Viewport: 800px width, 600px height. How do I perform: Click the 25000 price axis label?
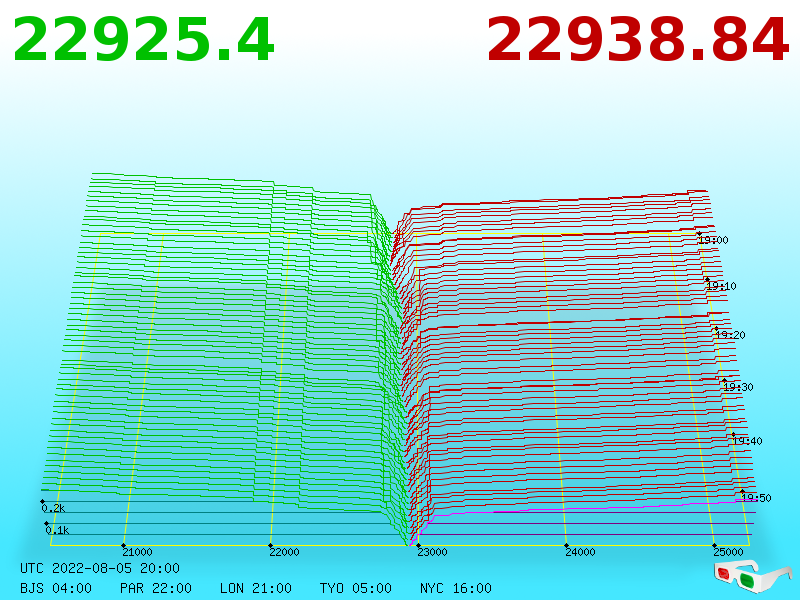728,552
